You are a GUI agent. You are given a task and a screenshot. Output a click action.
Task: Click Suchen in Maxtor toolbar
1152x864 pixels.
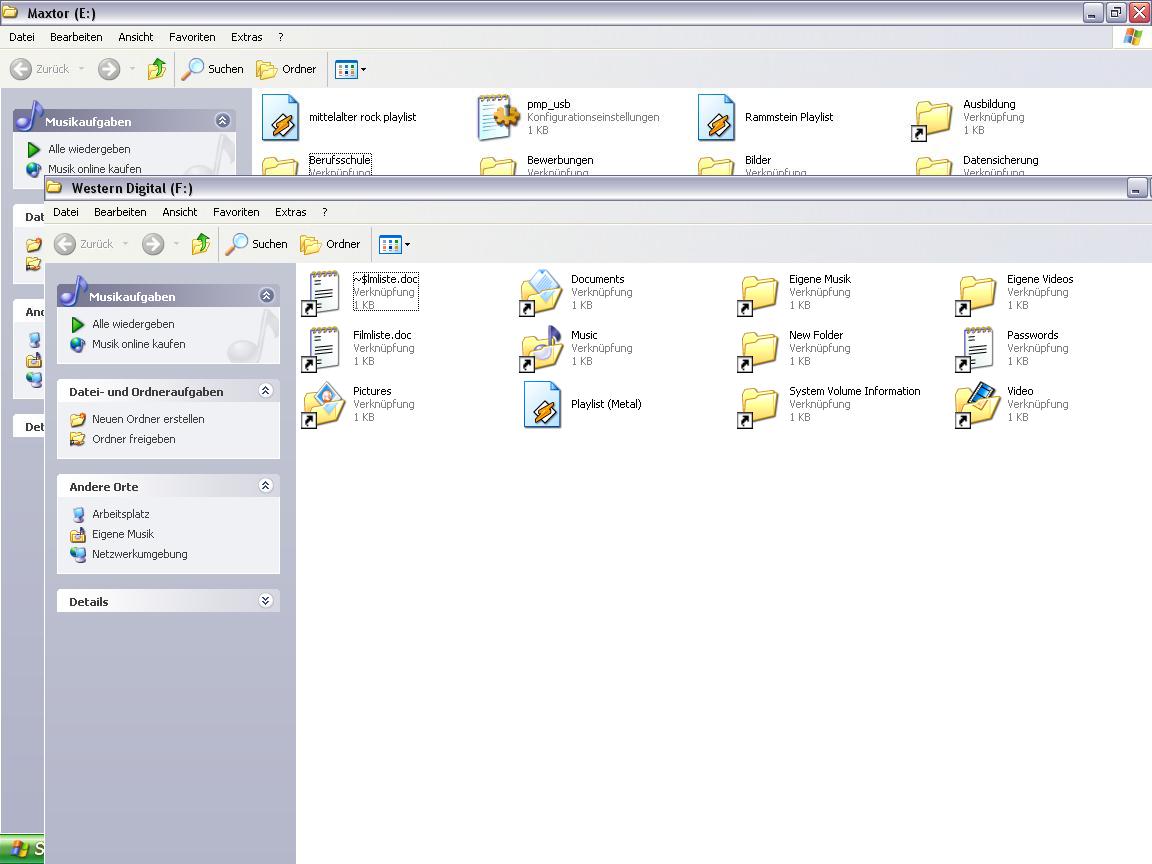pyautogui.click(x=212, y=69)
